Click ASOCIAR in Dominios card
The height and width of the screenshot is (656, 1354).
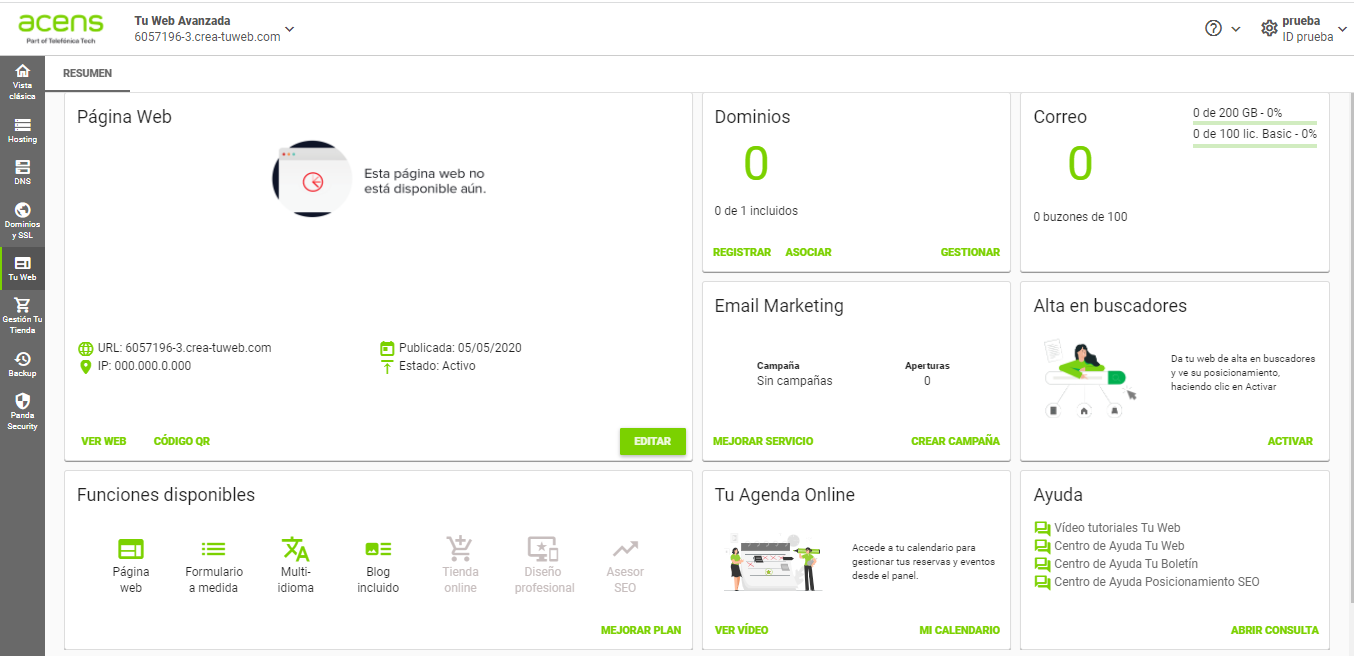pyautogui.click(x=809, y=252)
